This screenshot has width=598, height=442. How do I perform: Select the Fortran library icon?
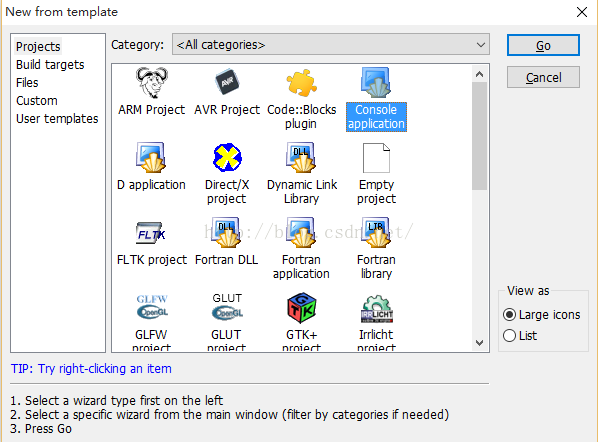[x=376, y=233]
